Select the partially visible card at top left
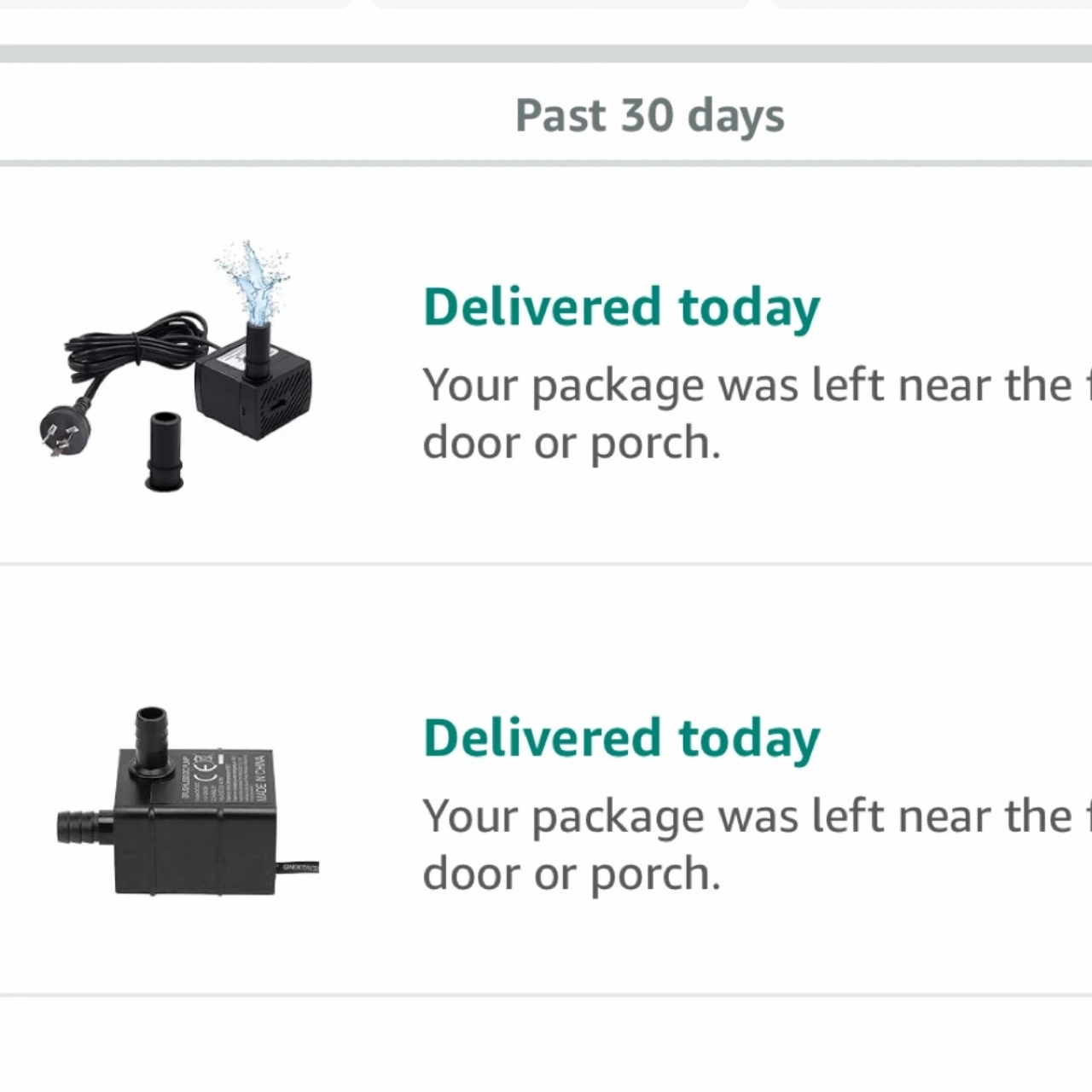 (x=175, y=4)
